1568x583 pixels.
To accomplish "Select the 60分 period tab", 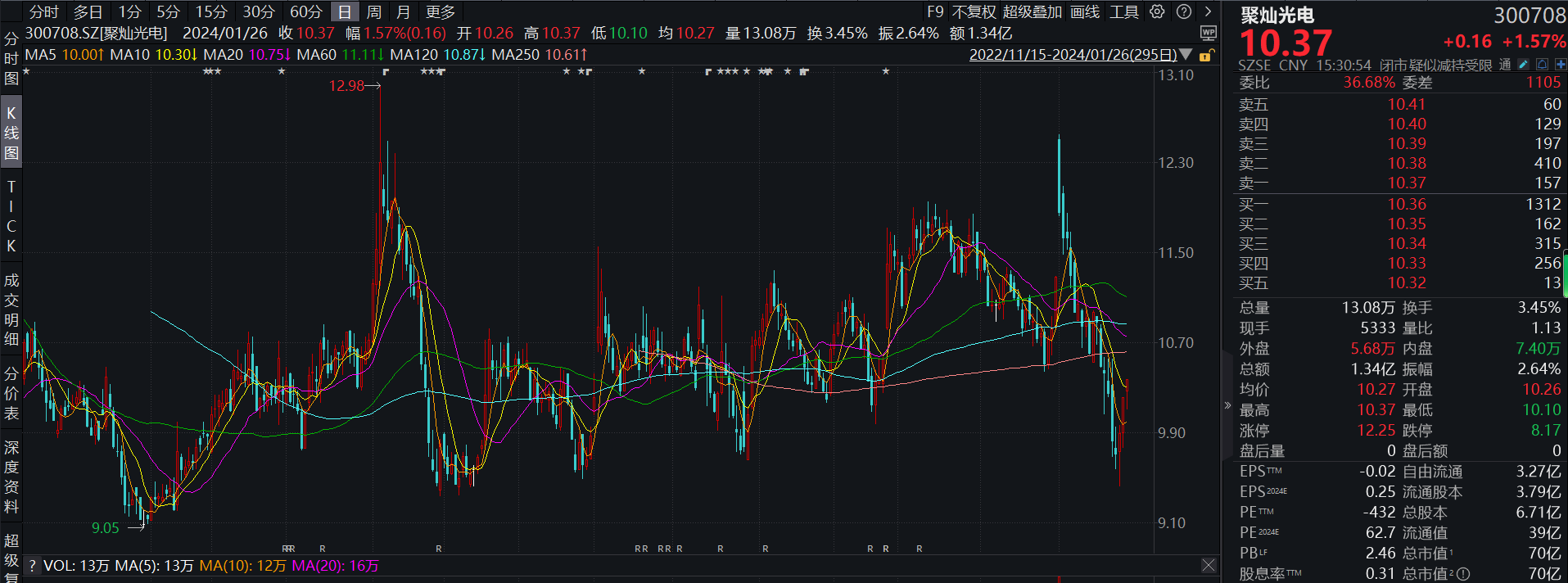I will 306,11.
